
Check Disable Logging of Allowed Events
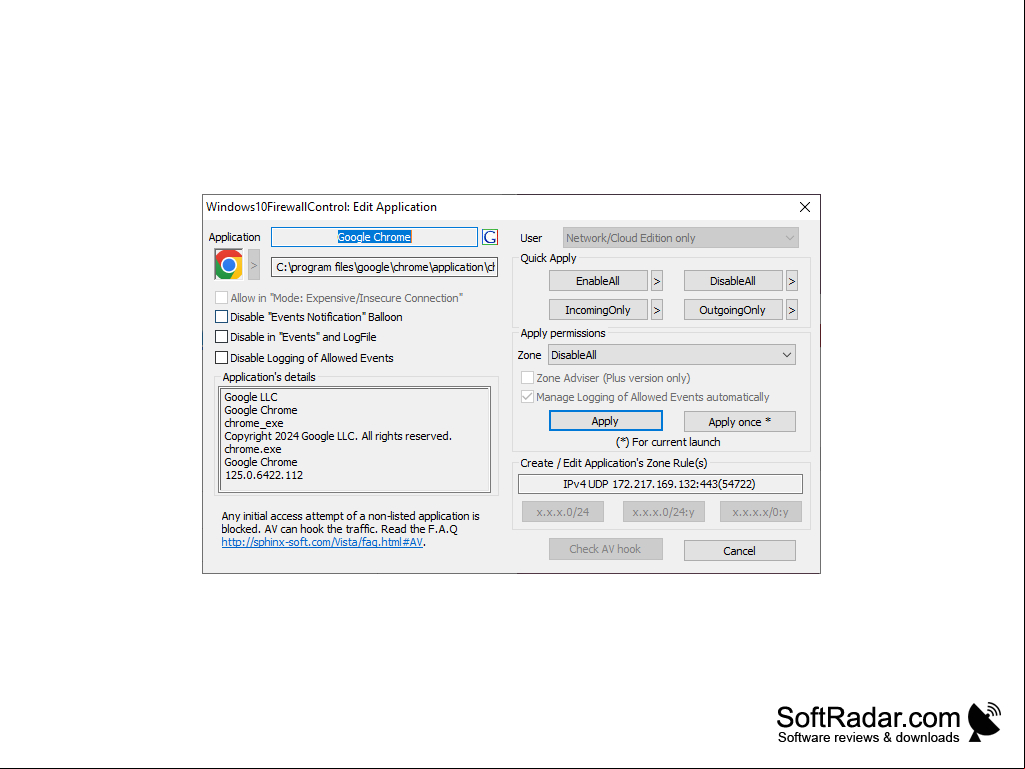click(222, 358)
